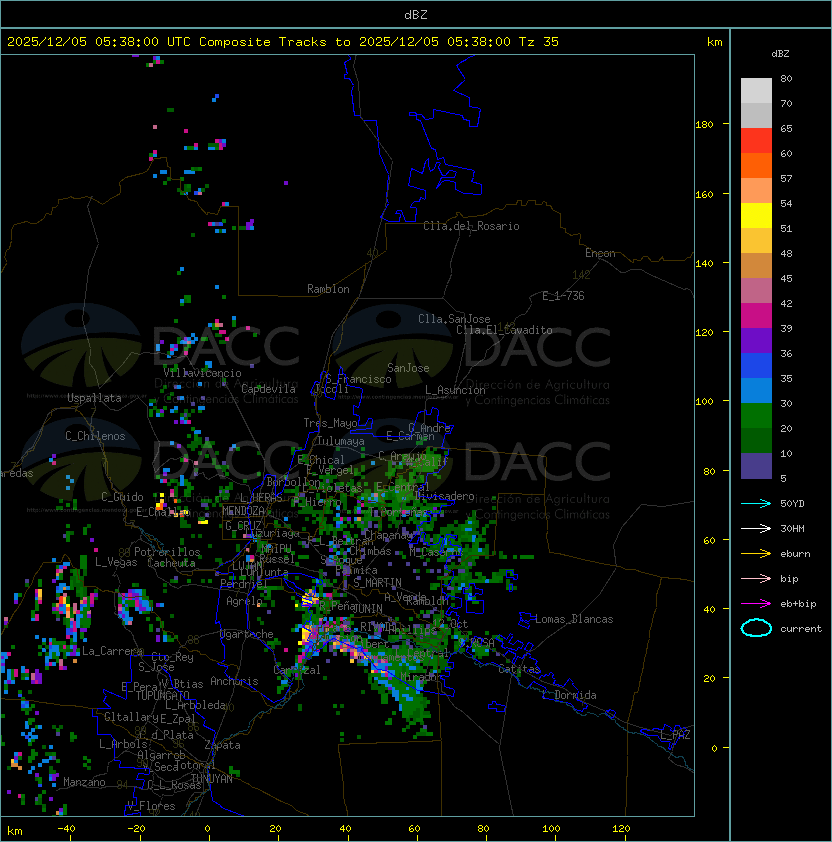
Task: Click the 'TUNUYAN' city label
Action: pos(212,779)
